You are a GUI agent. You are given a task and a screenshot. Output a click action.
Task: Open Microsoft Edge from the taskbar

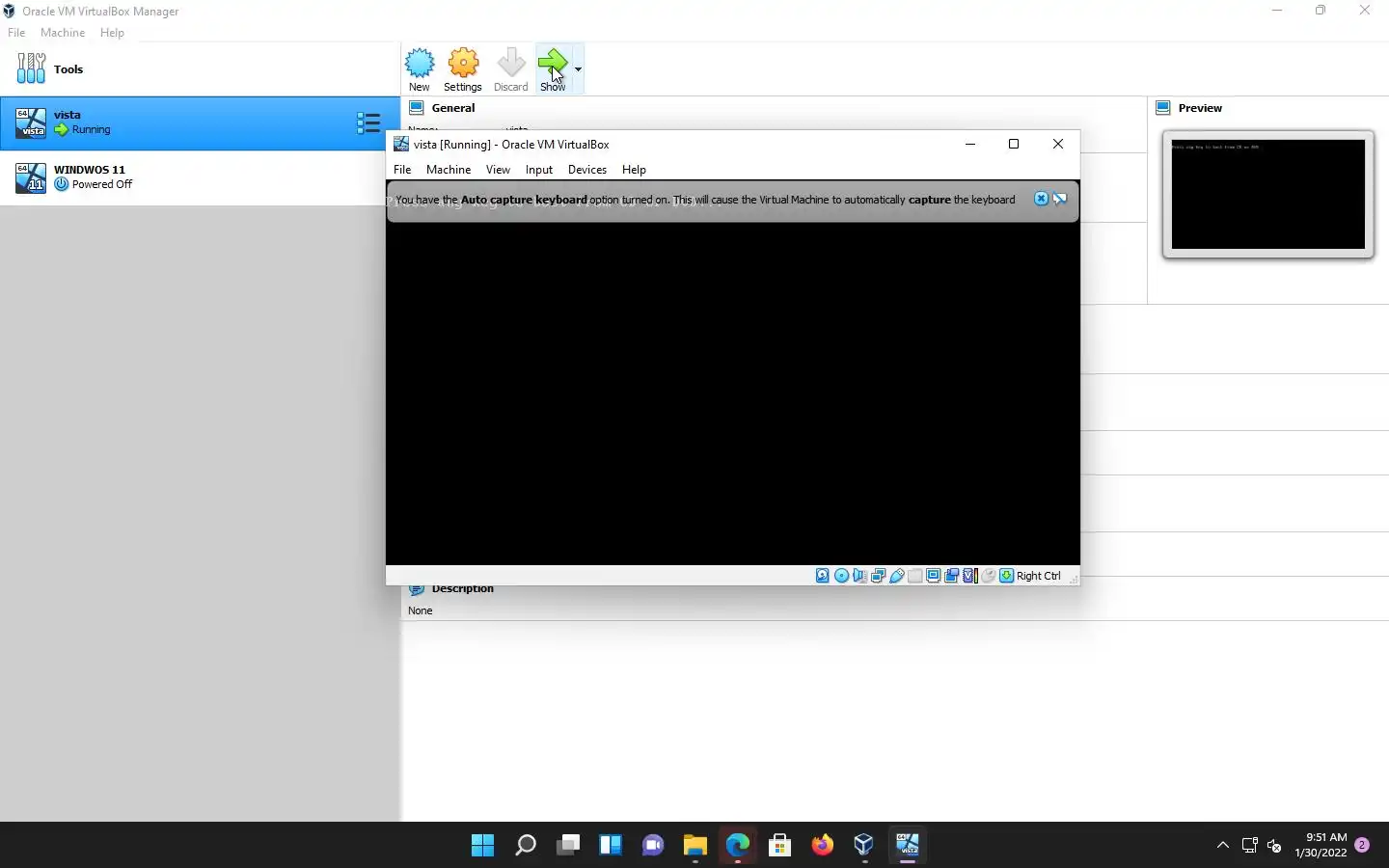pyautogui.click(x=738, y=846)
